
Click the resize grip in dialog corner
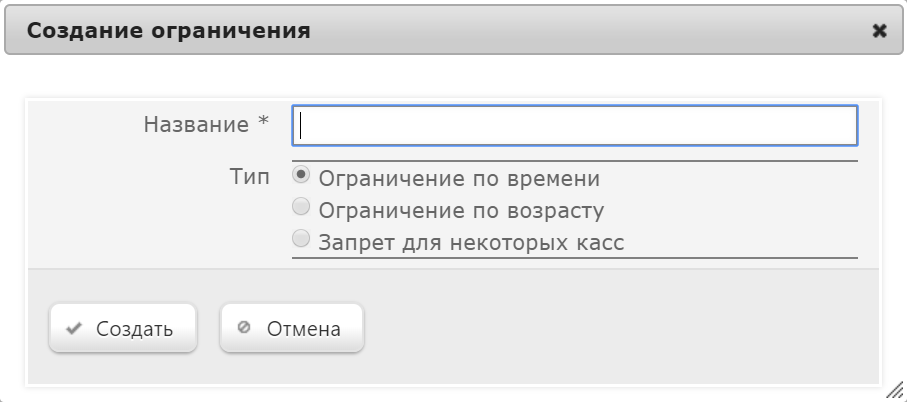[894, 389]
